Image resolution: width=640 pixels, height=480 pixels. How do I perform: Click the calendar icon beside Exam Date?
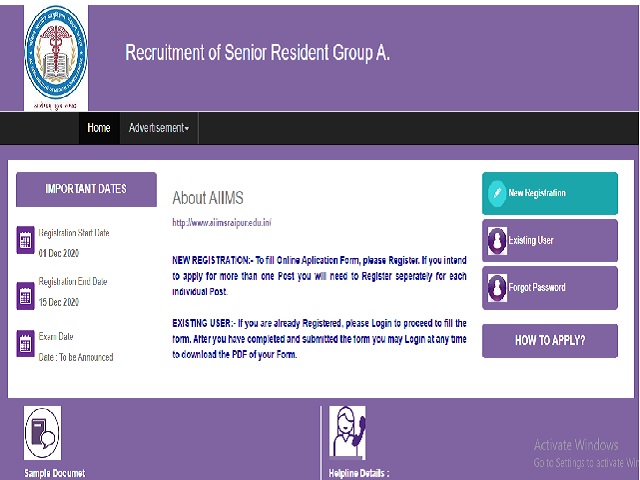(x=25, y=343)
